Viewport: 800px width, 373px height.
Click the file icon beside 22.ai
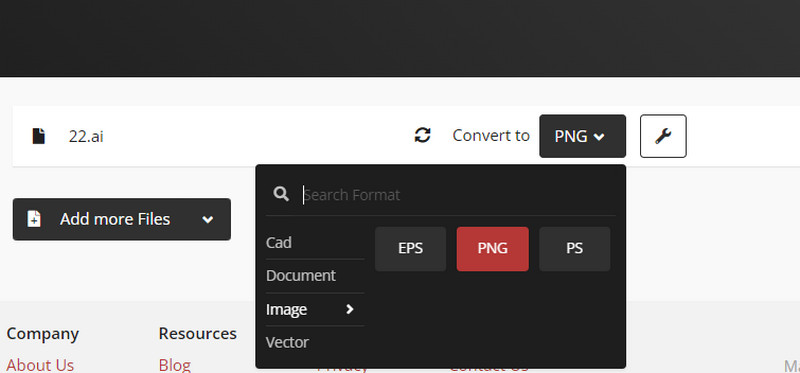point(39,136)
